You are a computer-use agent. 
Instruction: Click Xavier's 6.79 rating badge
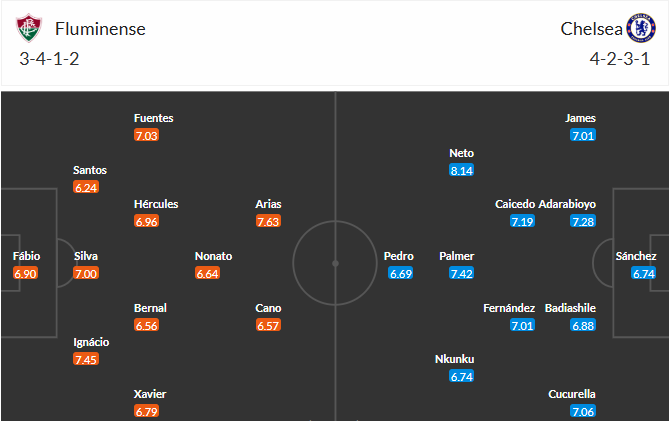click(x=146, y=411)
